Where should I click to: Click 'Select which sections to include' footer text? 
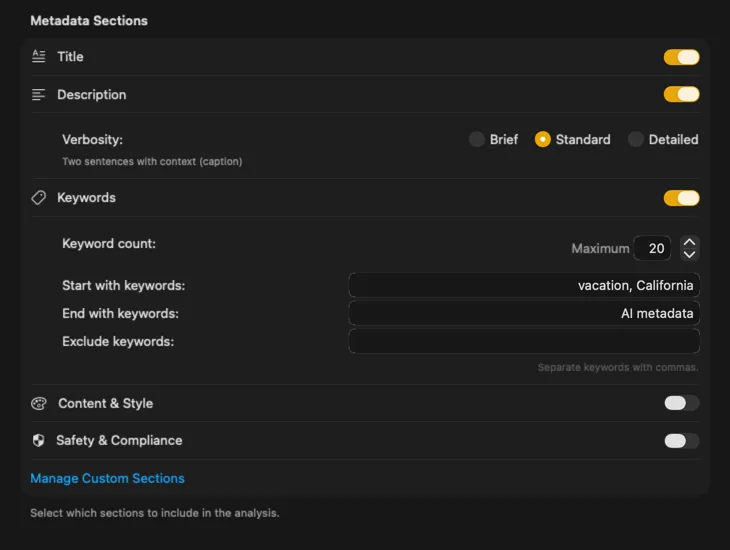pyautogui.click(x=155, y=513)
